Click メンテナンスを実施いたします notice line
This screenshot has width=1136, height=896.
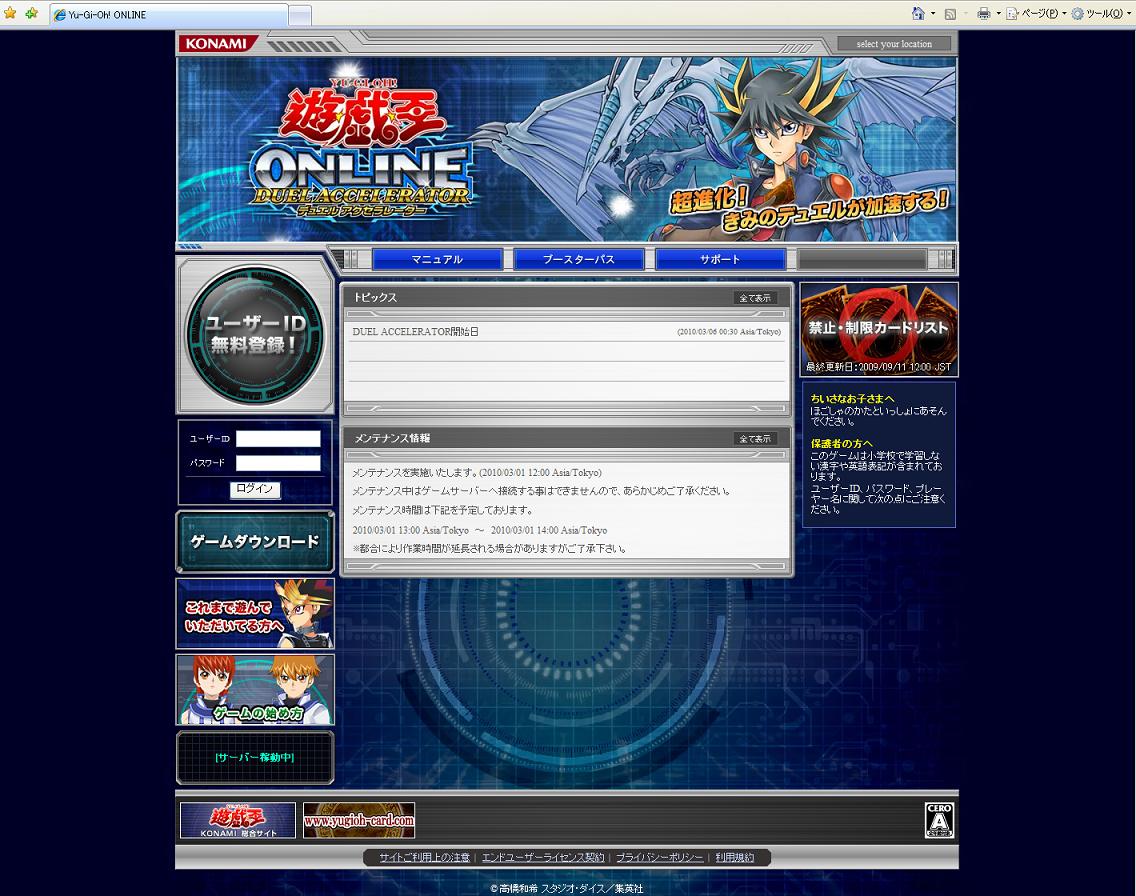[477, 472]
